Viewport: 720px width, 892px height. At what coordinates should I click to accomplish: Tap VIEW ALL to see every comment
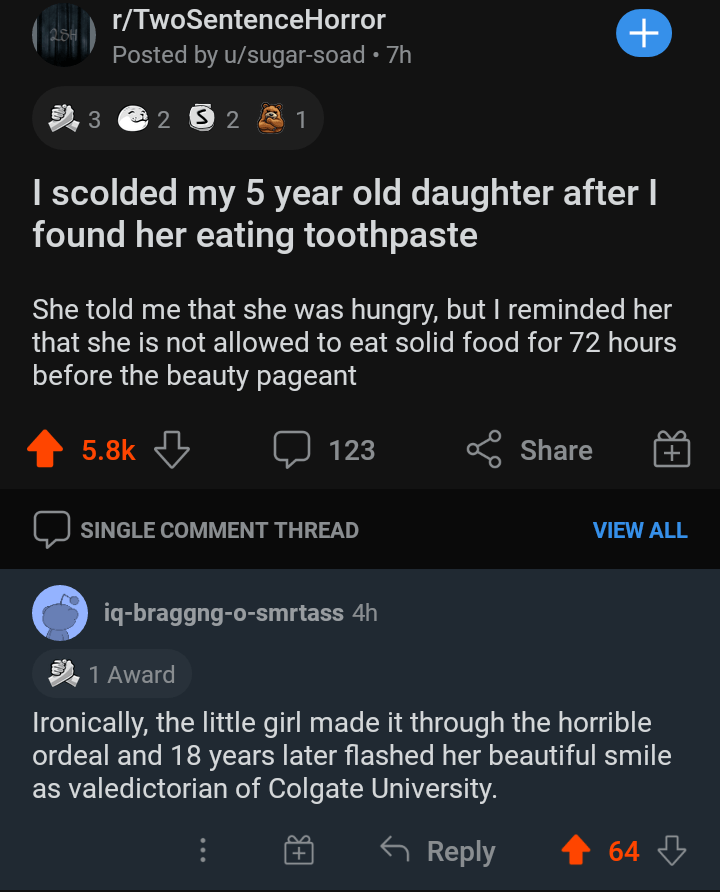(x=640, y=530)
